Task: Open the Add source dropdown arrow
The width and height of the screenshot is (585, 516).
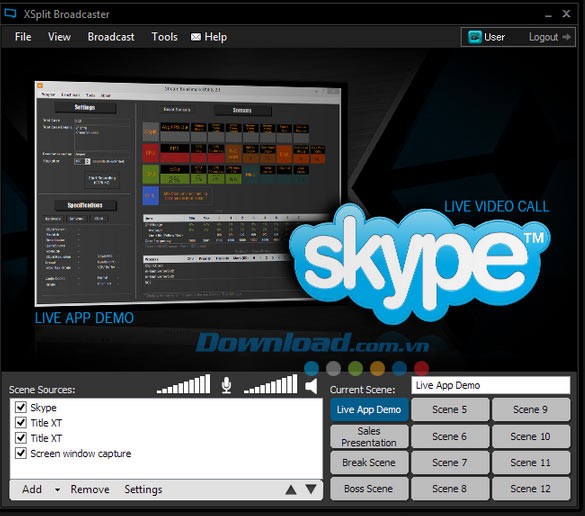Action: tap(57, 490)
